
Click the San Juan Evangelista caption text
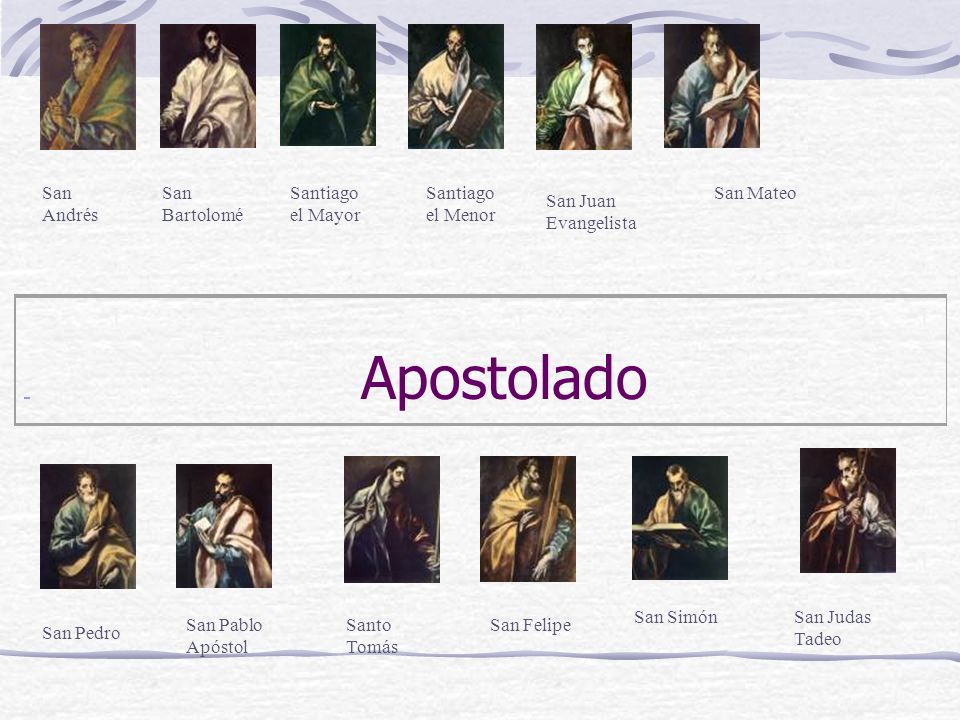pyautogui.click(x=591, y=212)
